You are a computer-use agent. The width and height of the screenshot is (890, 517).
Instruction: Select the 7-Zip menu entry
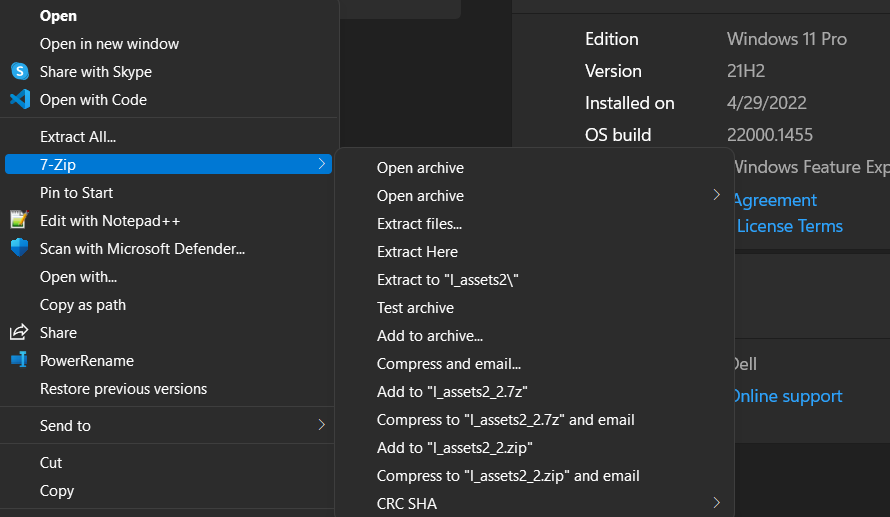[169, 165]
